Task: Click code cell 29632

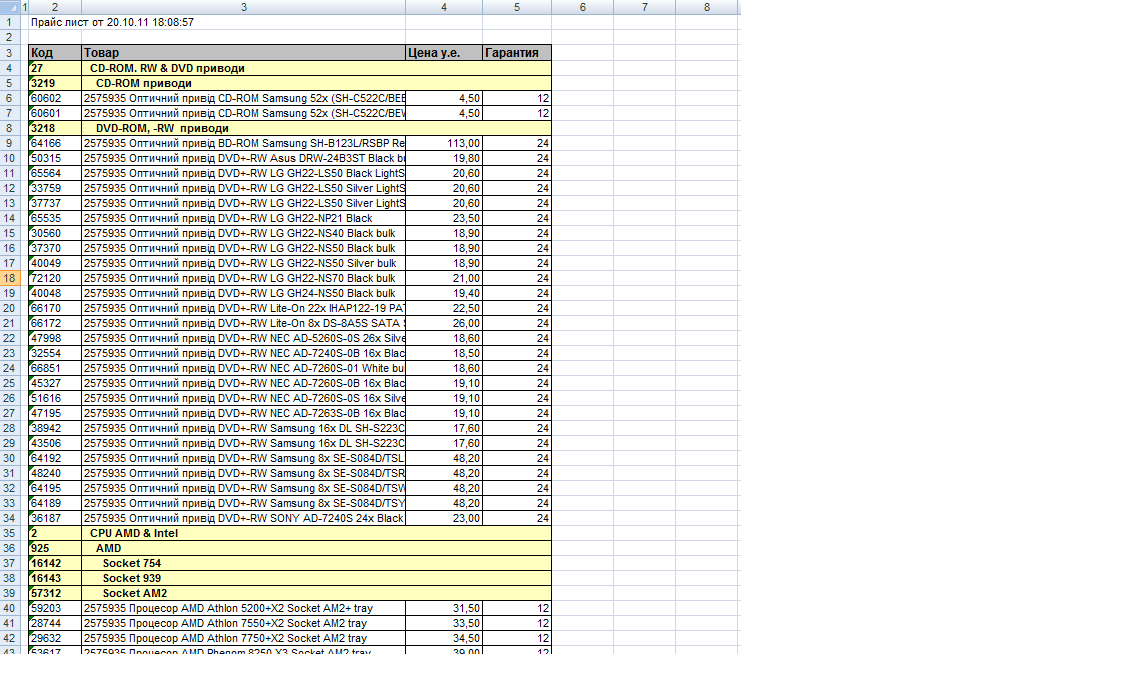Action: 55,638
